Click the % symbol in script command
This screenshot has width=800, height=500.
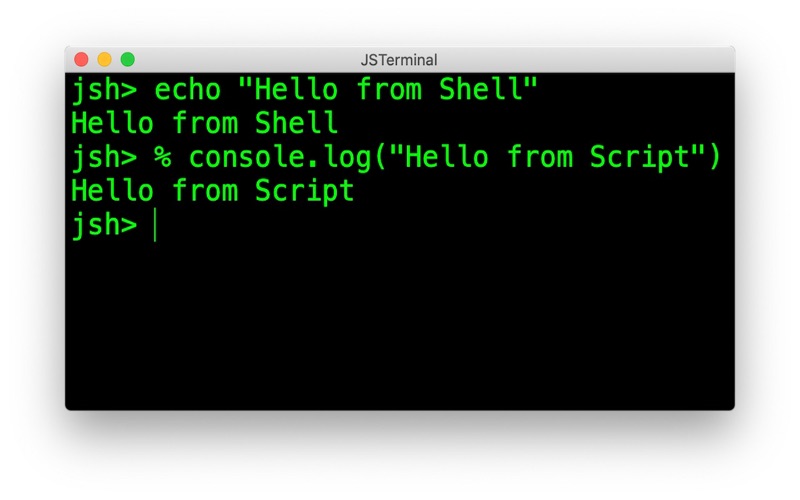(x=163, y=157)
